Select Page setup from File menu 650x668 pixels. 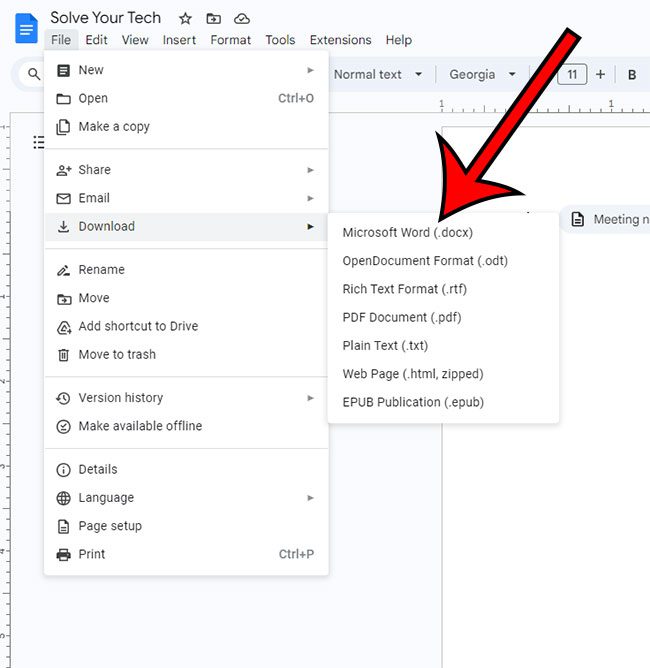[x=110, y=526]
